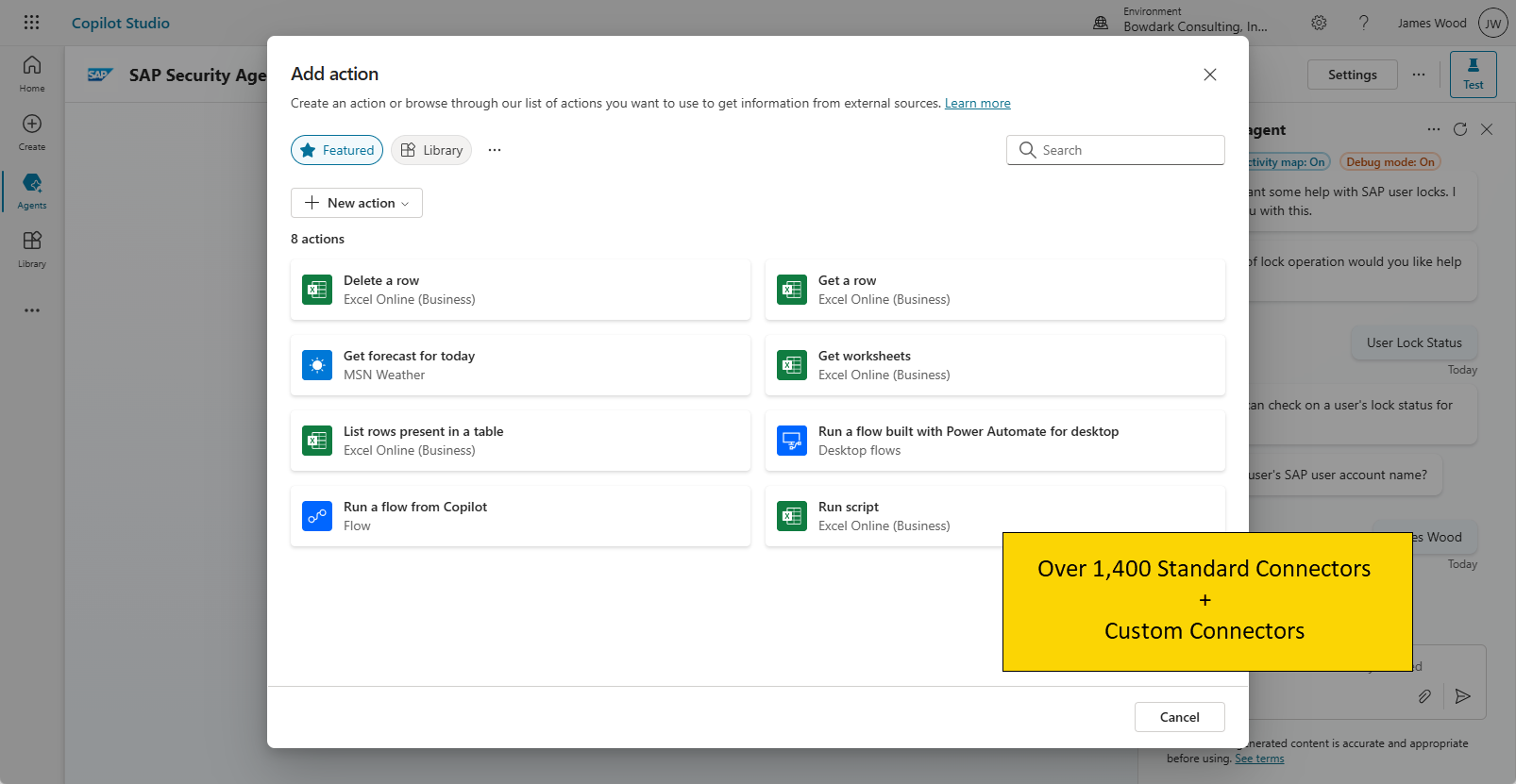Open the JW account avatar

coord(1492,24)
